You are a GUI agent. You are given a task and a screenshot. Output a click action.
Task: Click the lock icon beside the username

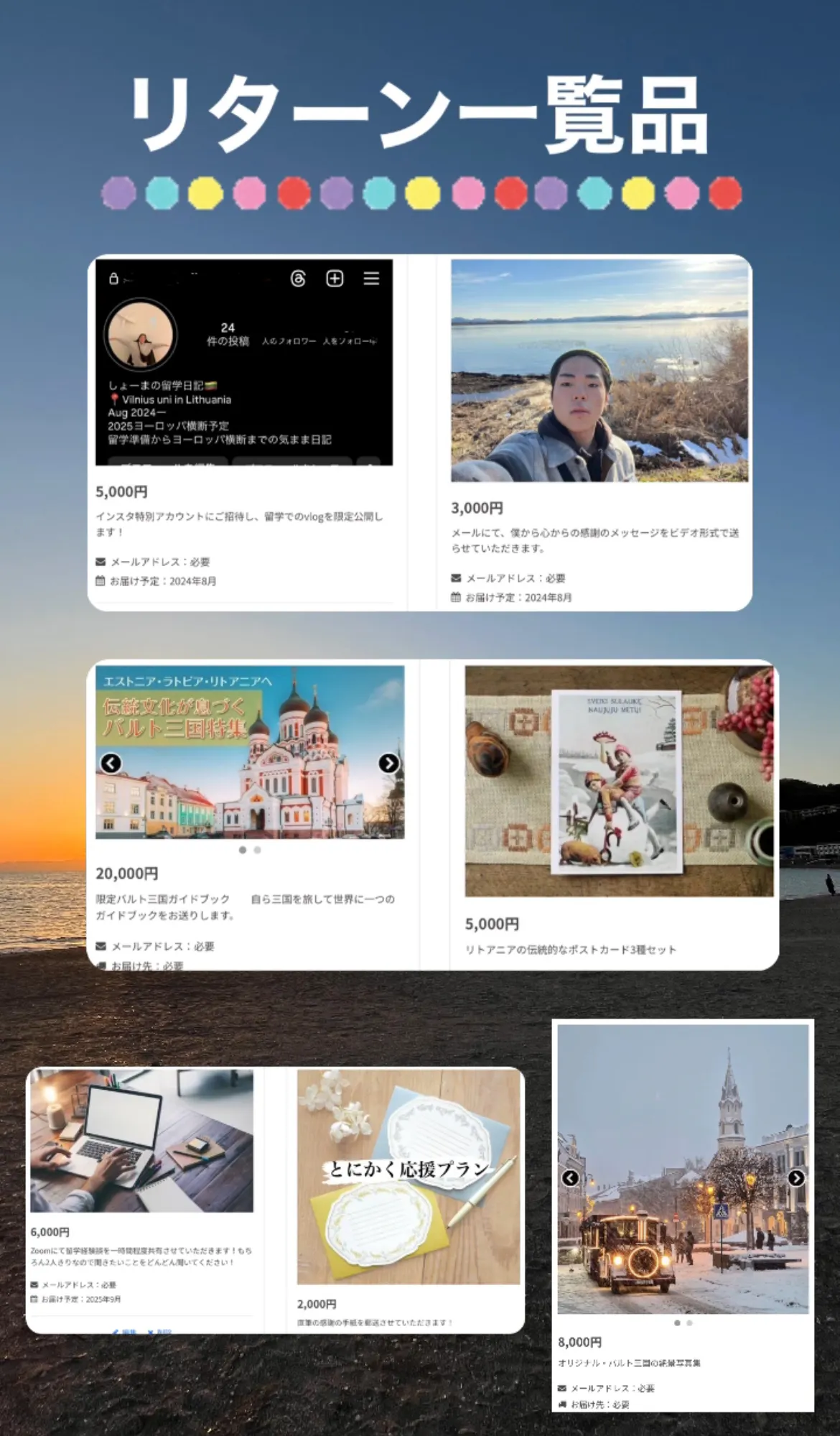click(x=113, y=279)
